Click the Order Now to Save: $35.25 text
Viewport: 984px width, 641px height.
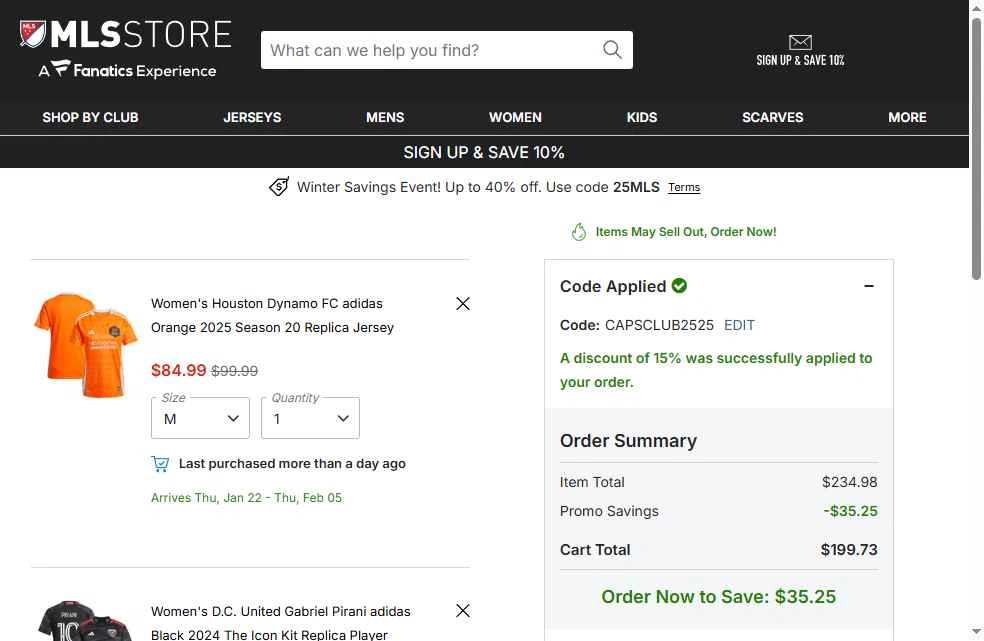click(x=719, y=596)
